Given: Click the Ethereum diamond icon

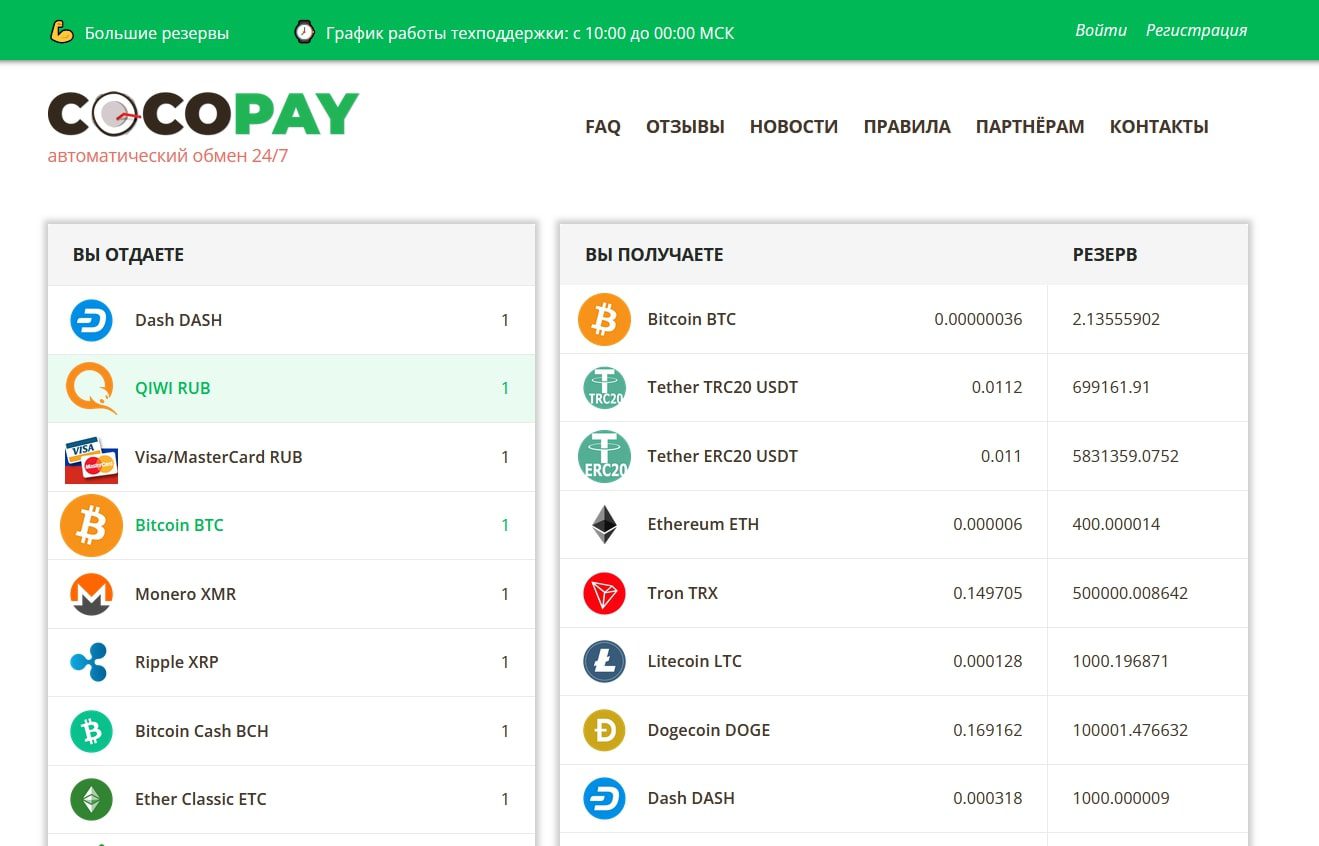Looking at the screenshot, I should (x=604, y=524).
